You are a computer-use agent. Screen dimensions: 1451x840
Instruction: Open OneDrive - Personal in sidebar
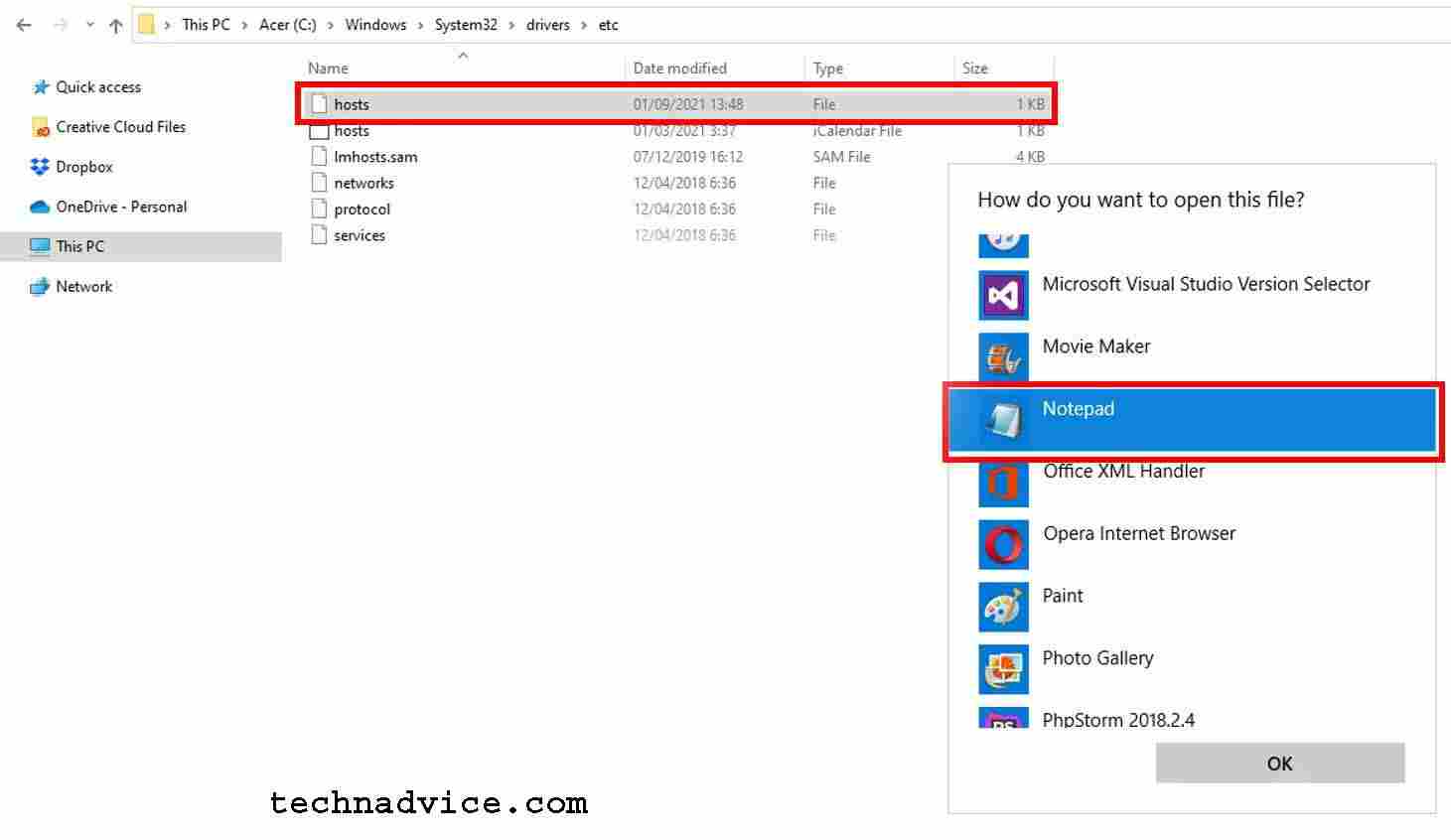tap(121, 207)
